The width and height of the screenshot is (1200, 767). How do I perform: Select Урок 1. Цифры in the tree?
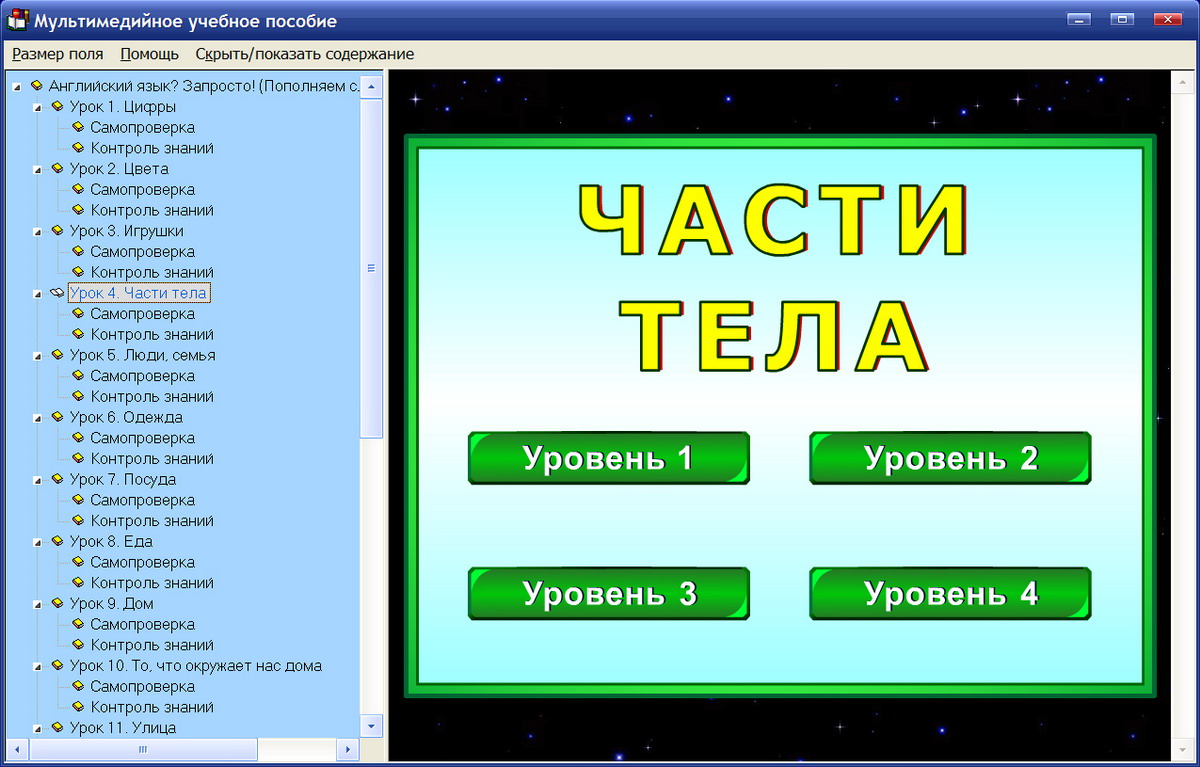pyautogui.click(x=123, y=106)
